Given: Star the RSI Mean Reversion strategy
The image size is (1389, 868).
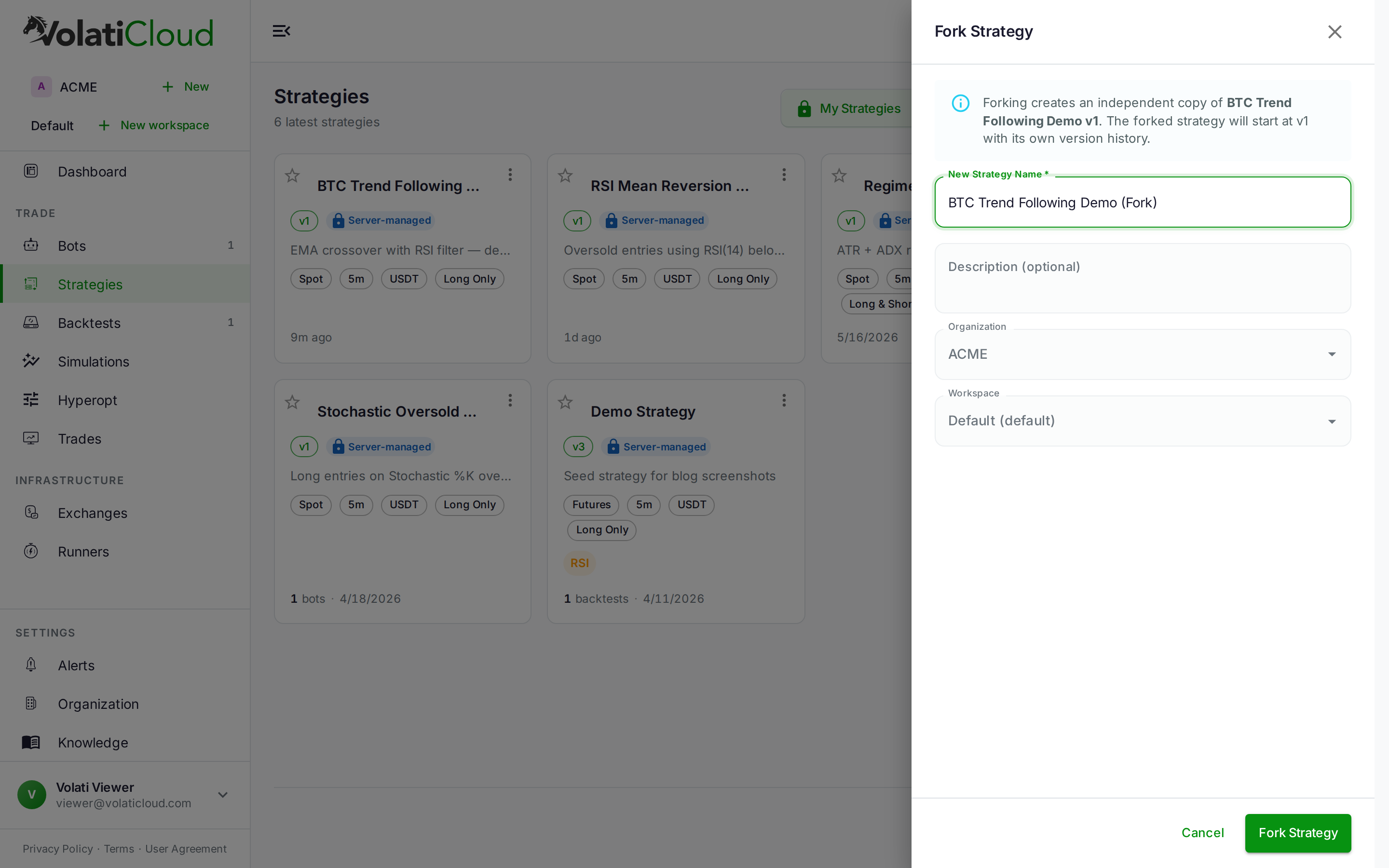Looking at the screenshot, I should coord(565,175).
